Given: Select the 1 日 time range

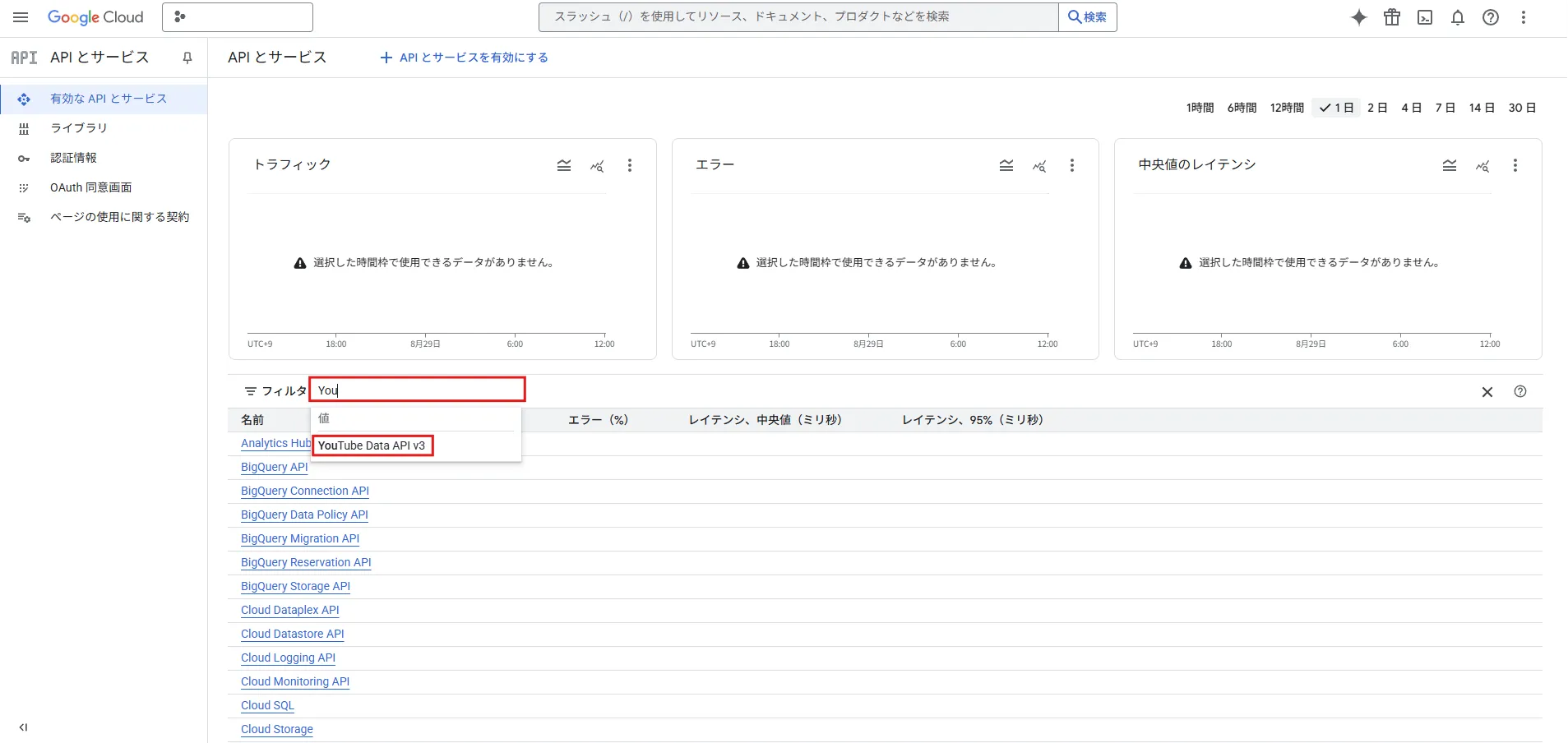Looking at the screenshot, I should 1336,108.
